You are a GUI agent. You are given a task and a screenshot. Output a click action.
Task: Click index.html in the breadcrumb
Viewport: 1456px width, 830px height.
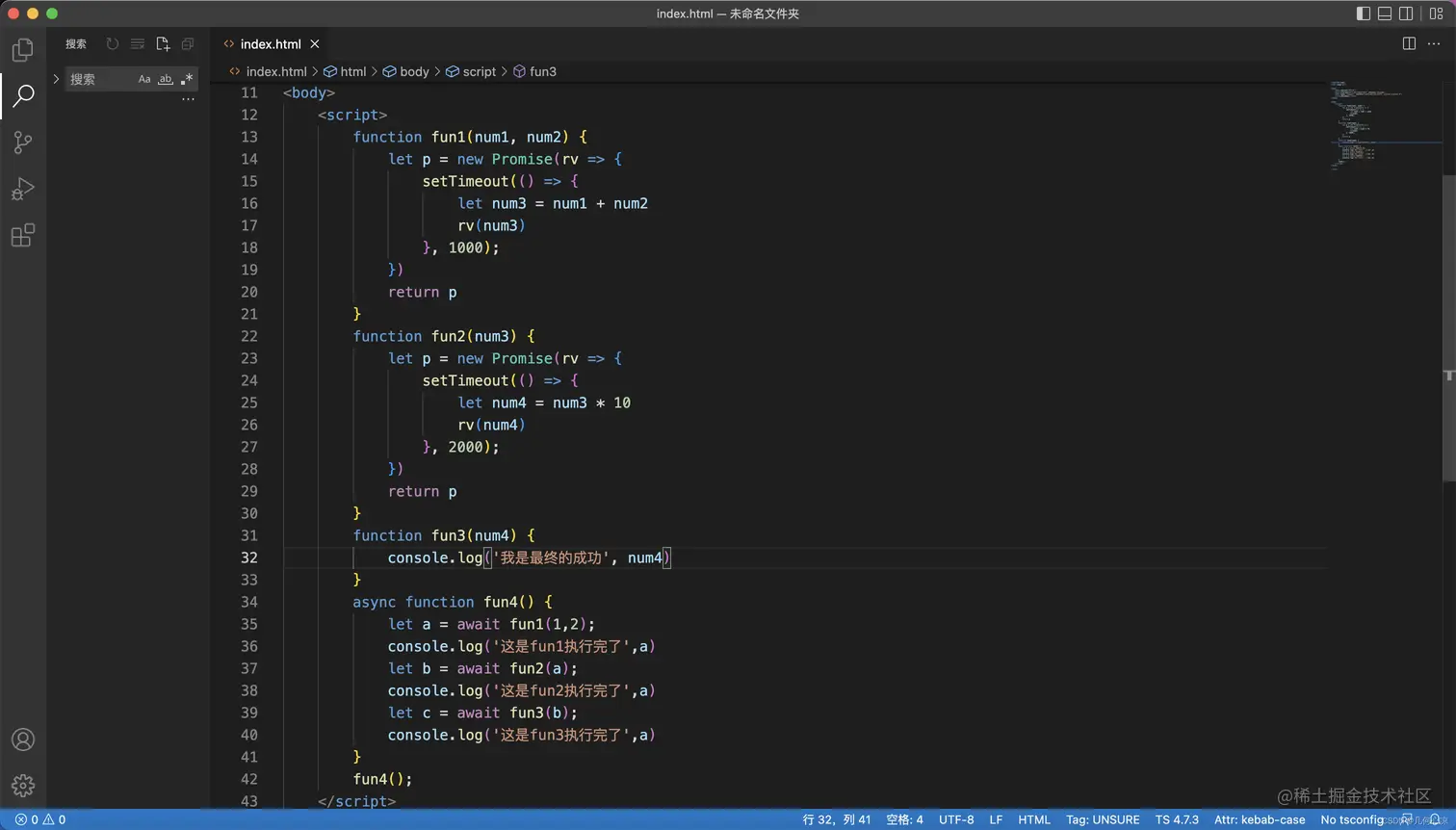(276, 71)
